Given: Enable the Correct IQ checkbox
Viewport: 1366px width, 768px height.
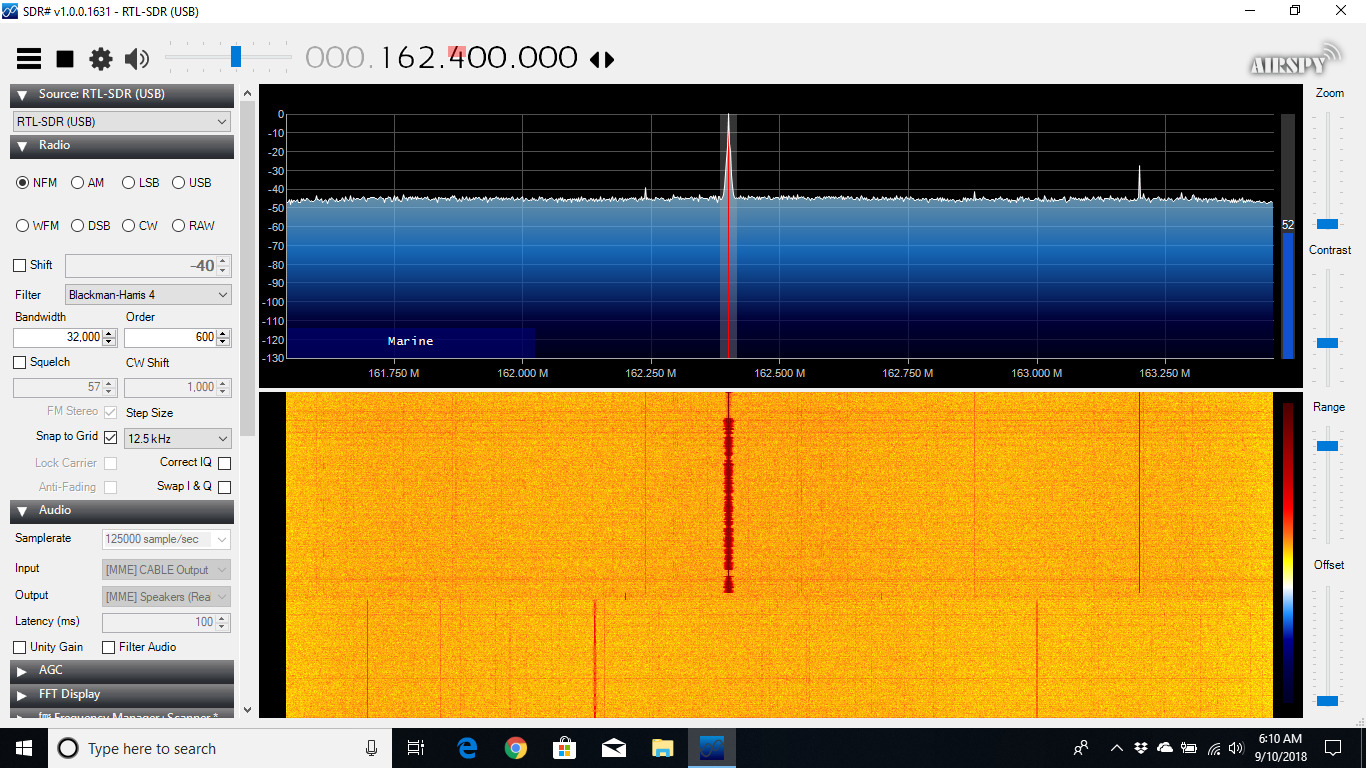Looking at the screenshot, I should pos(224,463).
